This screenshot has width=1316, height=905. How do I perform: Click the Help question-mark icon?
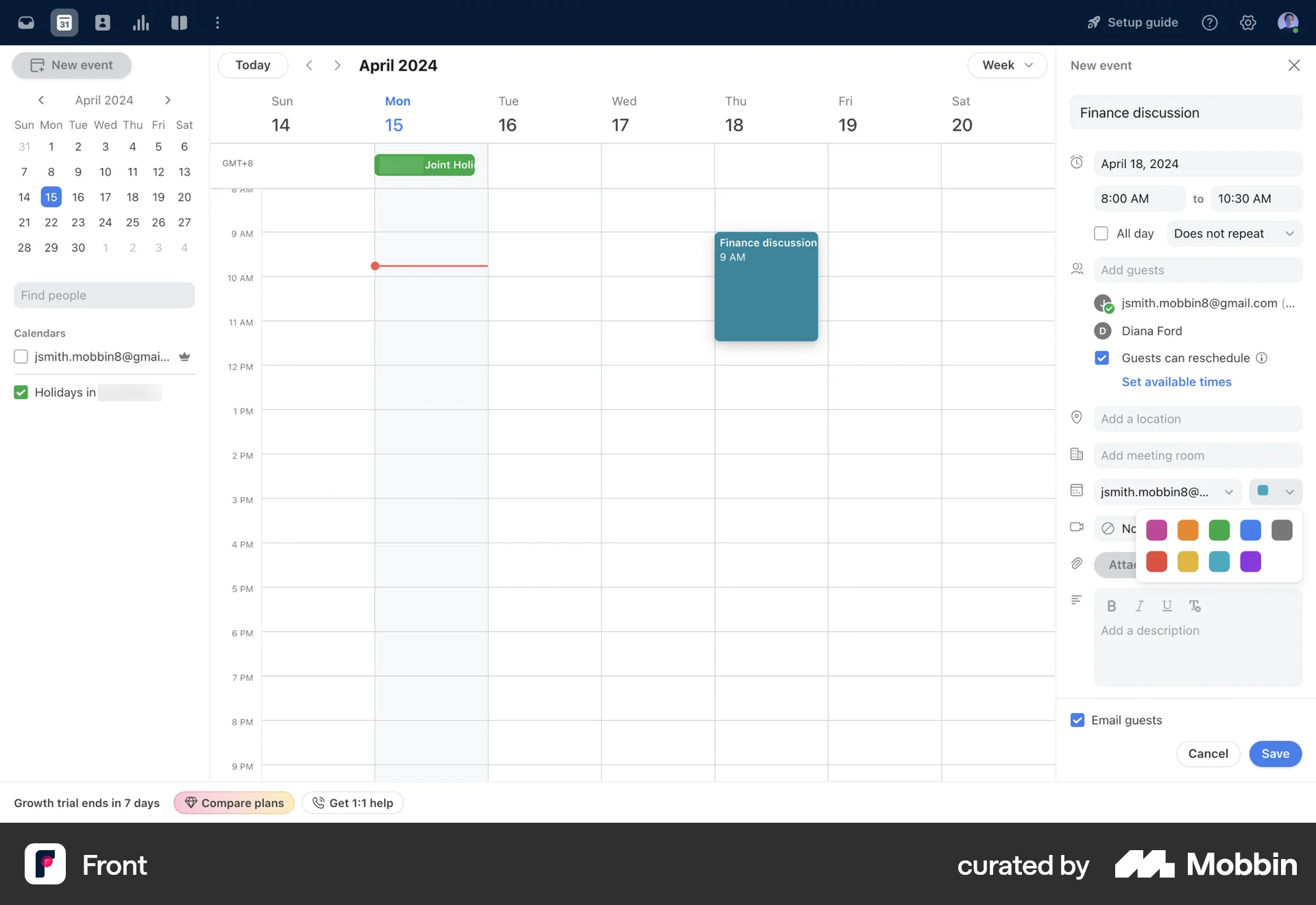point(1210,22)
